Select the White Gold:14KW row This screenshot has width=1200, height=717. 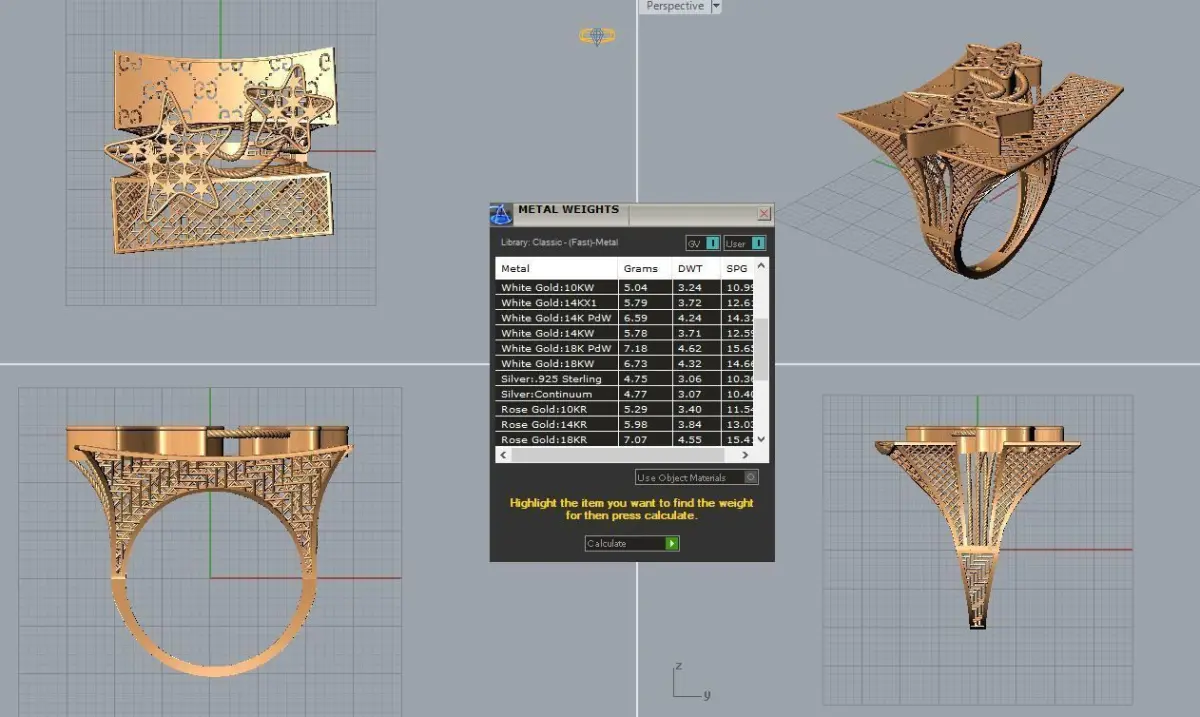point(625,333)
